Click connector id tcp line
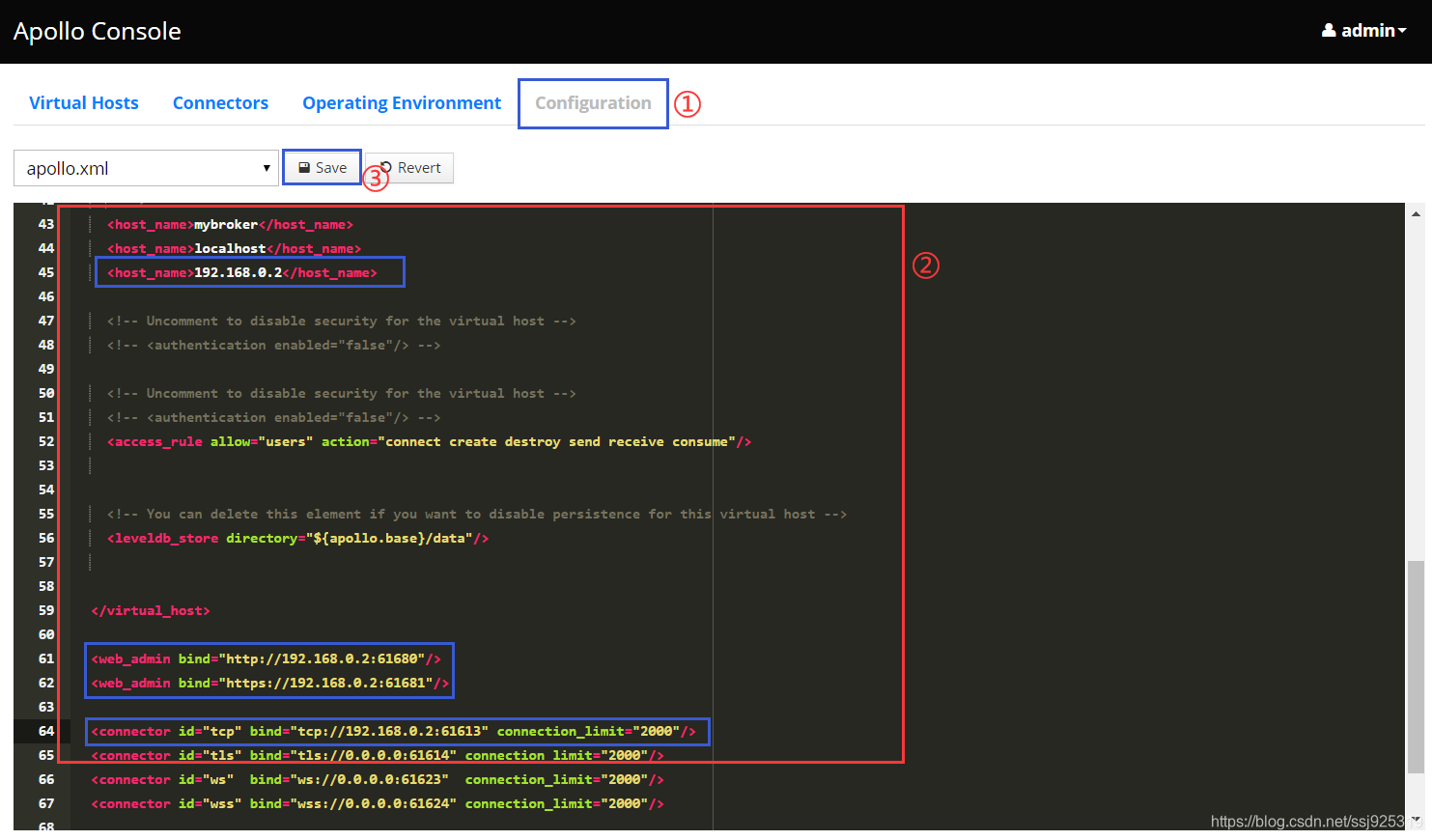 coord(394,731)
